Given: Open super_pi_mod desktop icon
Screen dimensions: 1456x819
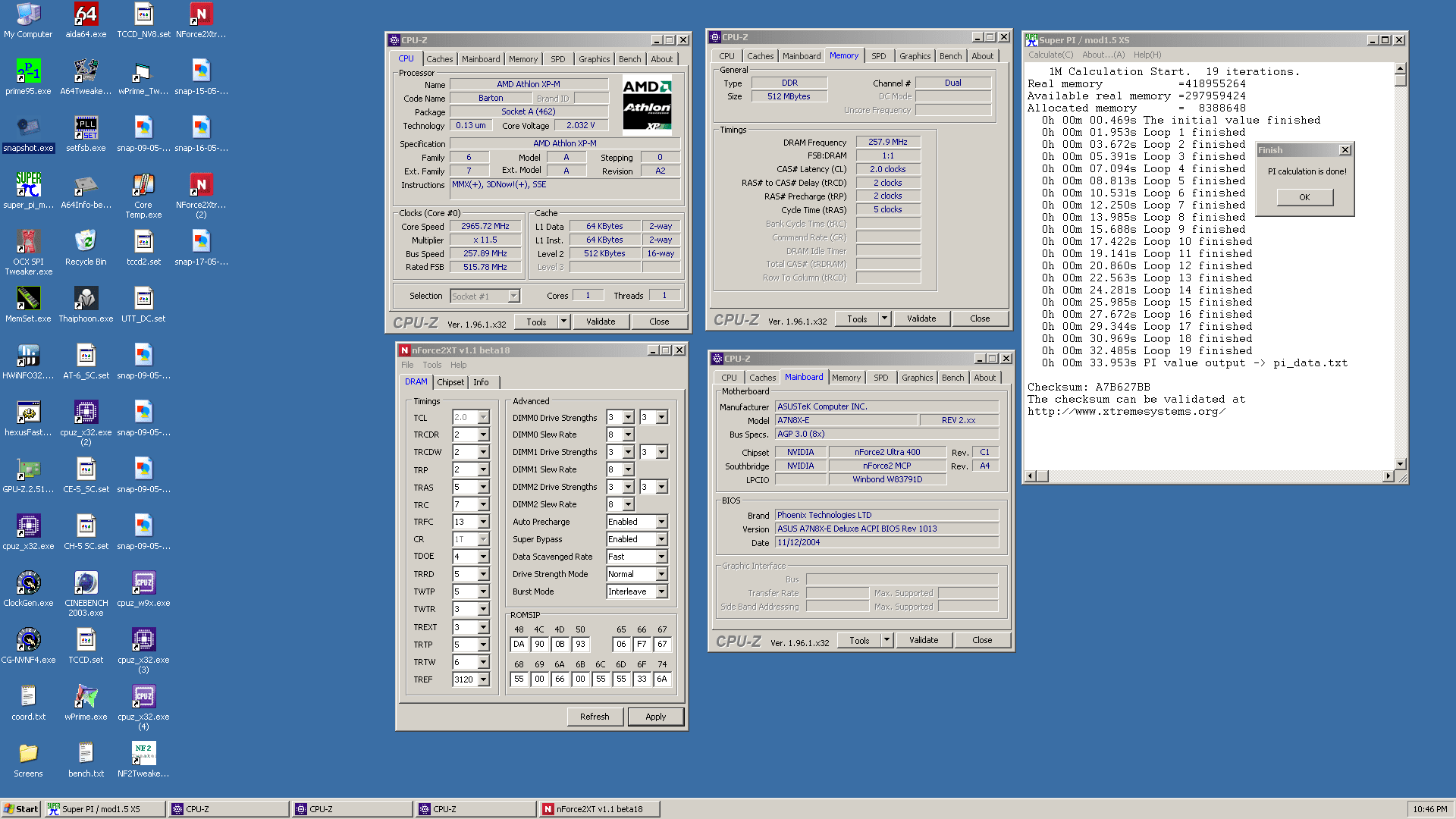Looking at the screenshot, I should click(x=28, y=190).
